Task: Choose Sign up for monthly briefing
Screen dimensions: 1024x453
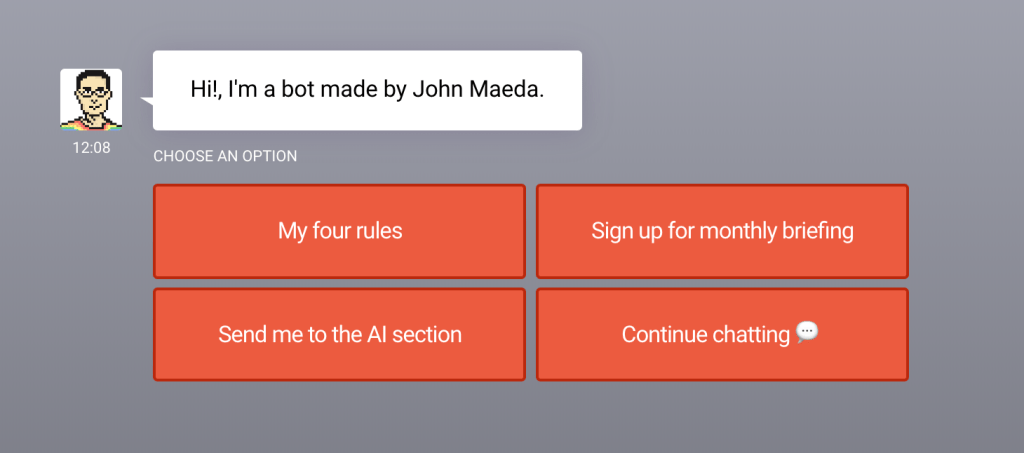Action: 722,231
